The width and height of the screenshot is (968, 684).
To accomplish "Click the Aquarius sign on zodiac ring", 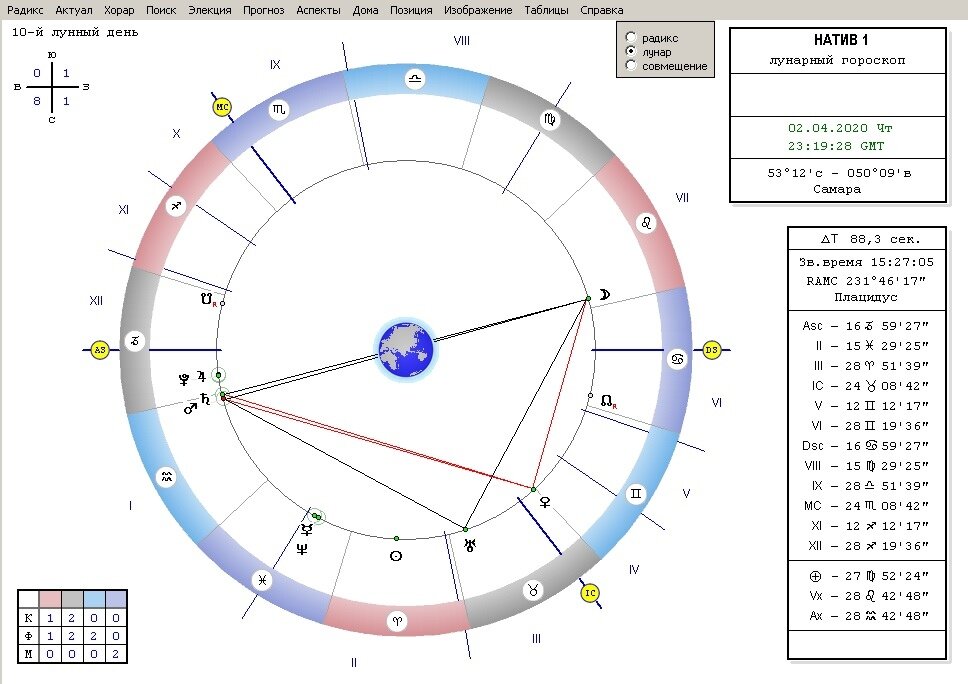I will pos(167,477).
